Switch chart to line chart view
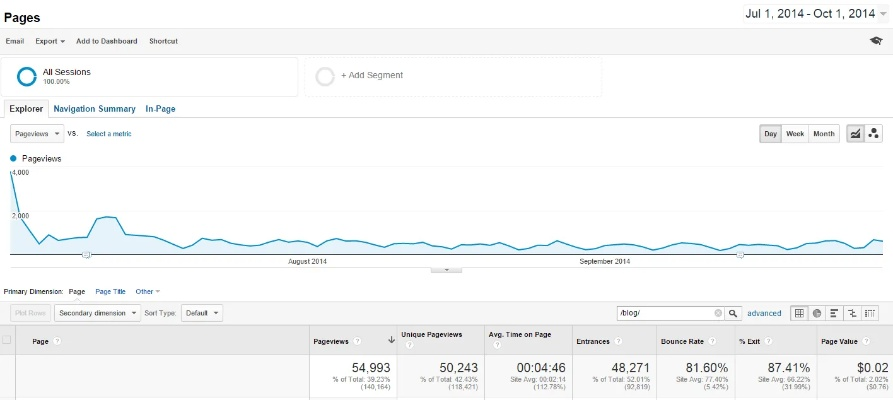Viewport: 893px width, 400px height. click(x=856, y=134)
